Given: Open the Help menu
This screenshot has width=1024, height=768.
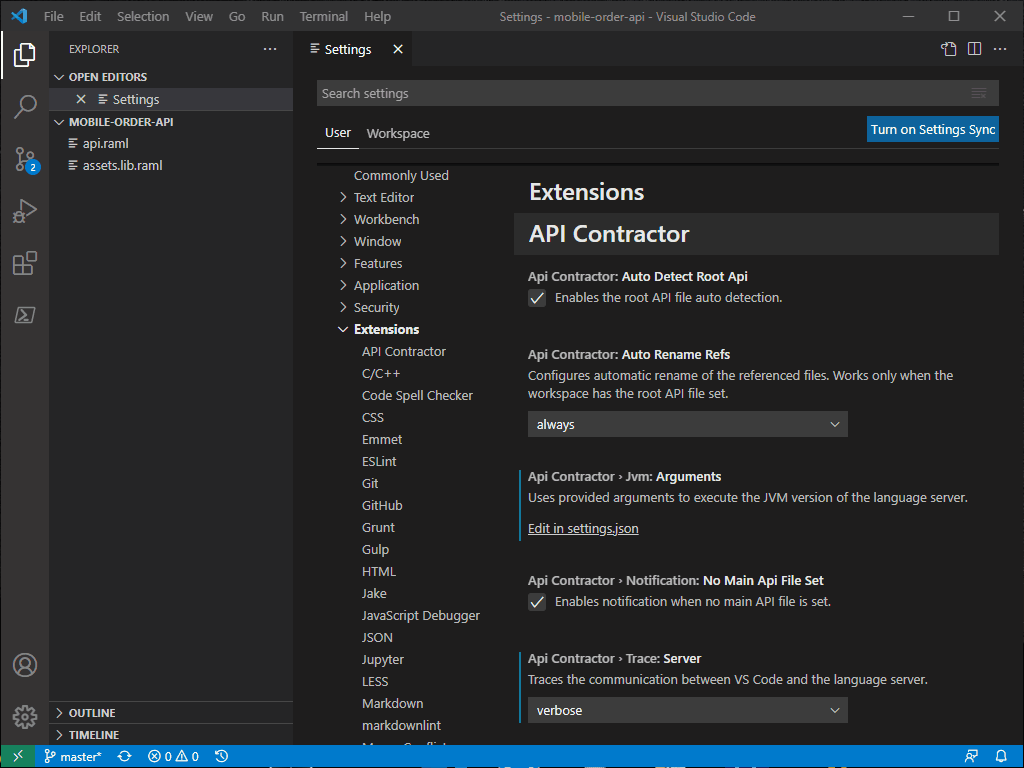Looking at the screenshot, I should click(x=377, y=16).
